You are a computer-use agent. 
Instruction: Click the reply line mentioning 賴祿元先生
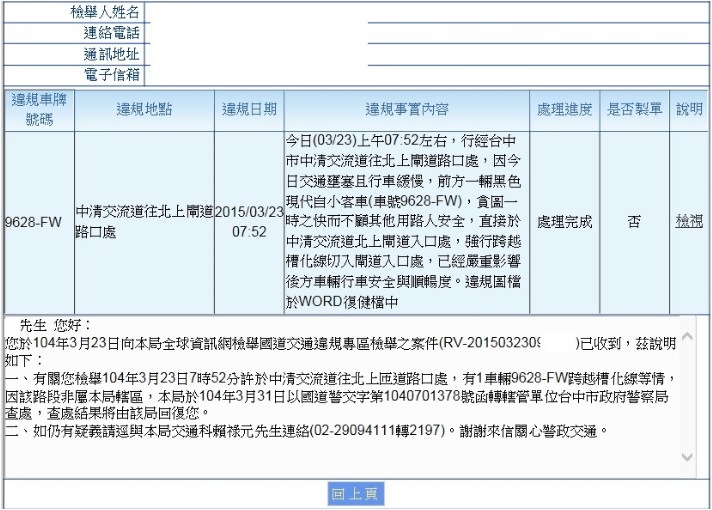point(306,430)
